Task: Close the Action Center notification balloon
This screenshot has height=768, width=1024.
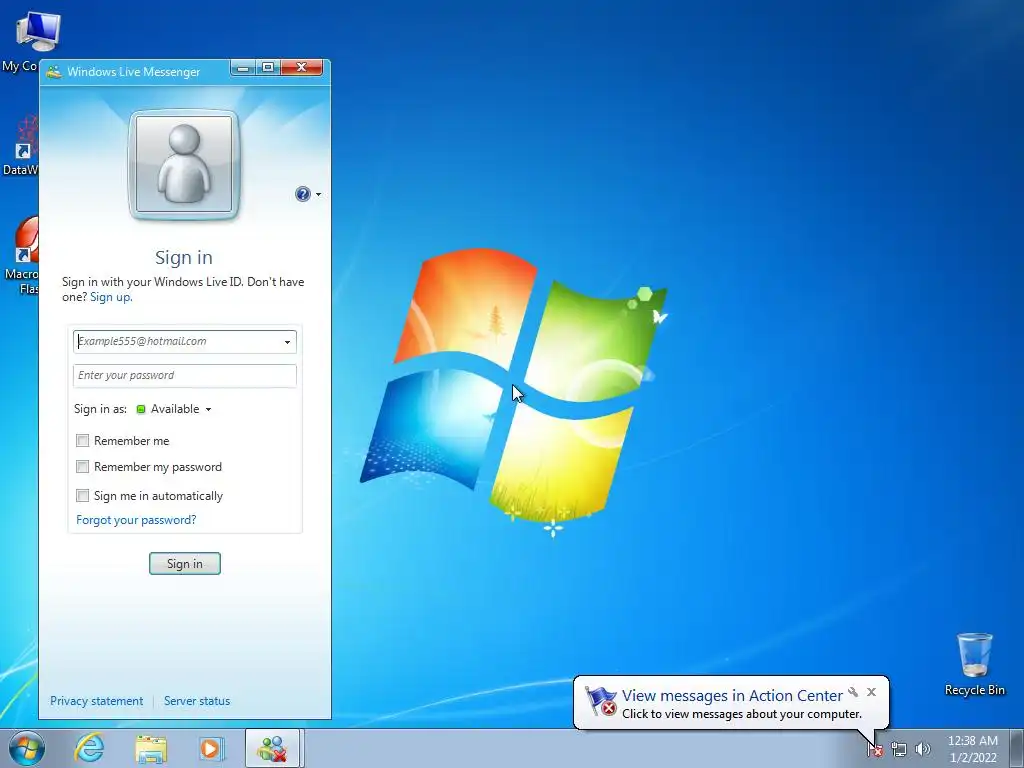Action: pos(871,692)
